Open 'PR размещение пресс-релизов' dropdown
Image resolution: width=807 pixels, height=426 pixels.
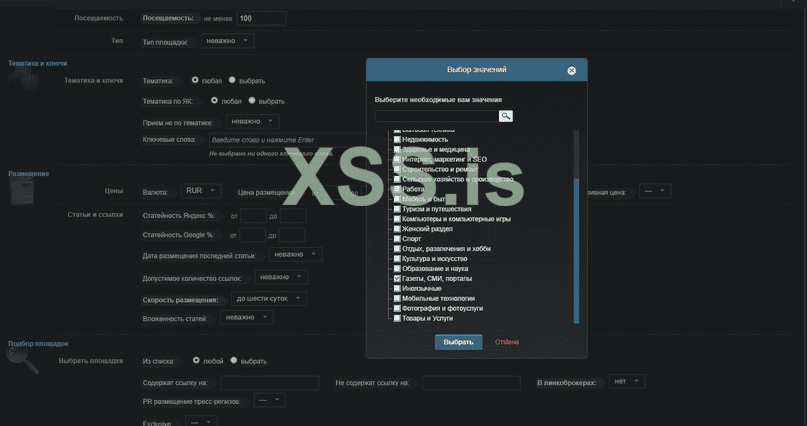(x=270, y=400)
